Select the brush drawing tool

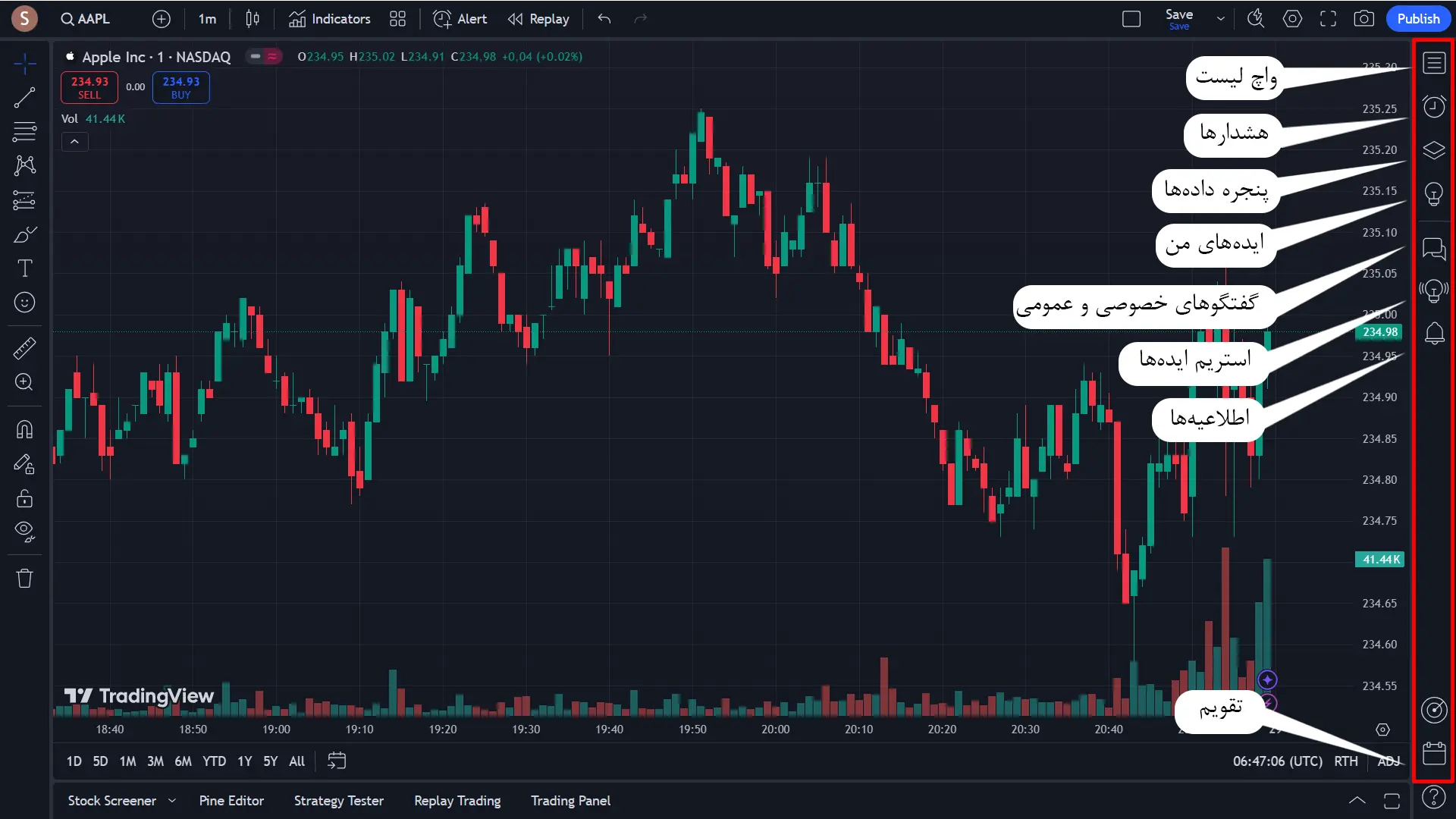click(x=25, y=234)
